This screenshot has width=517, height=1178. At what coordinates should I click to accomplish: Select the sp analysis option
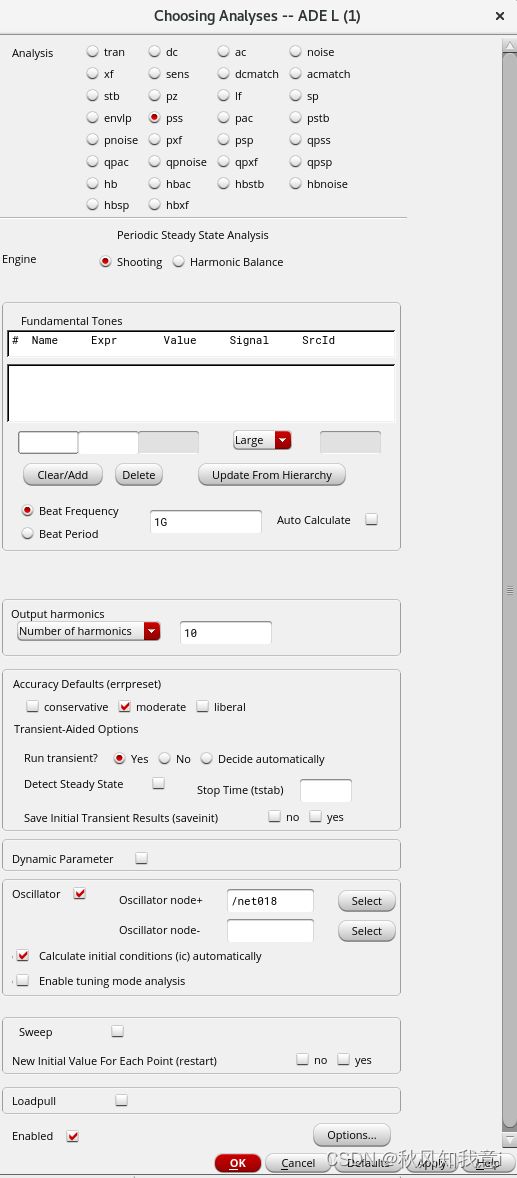pos(295,95)
